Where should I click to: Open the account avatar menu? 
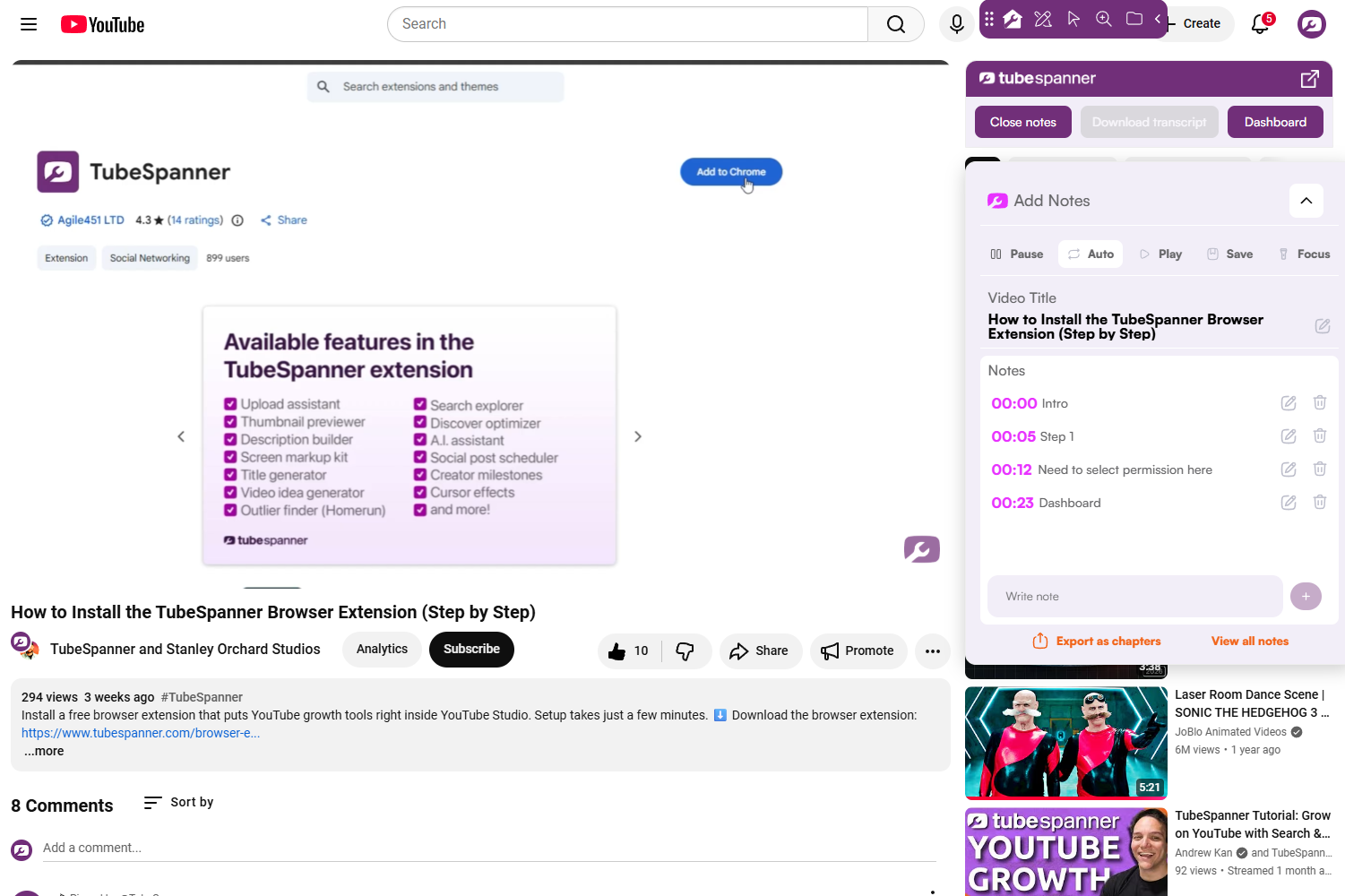[1312, 24]
